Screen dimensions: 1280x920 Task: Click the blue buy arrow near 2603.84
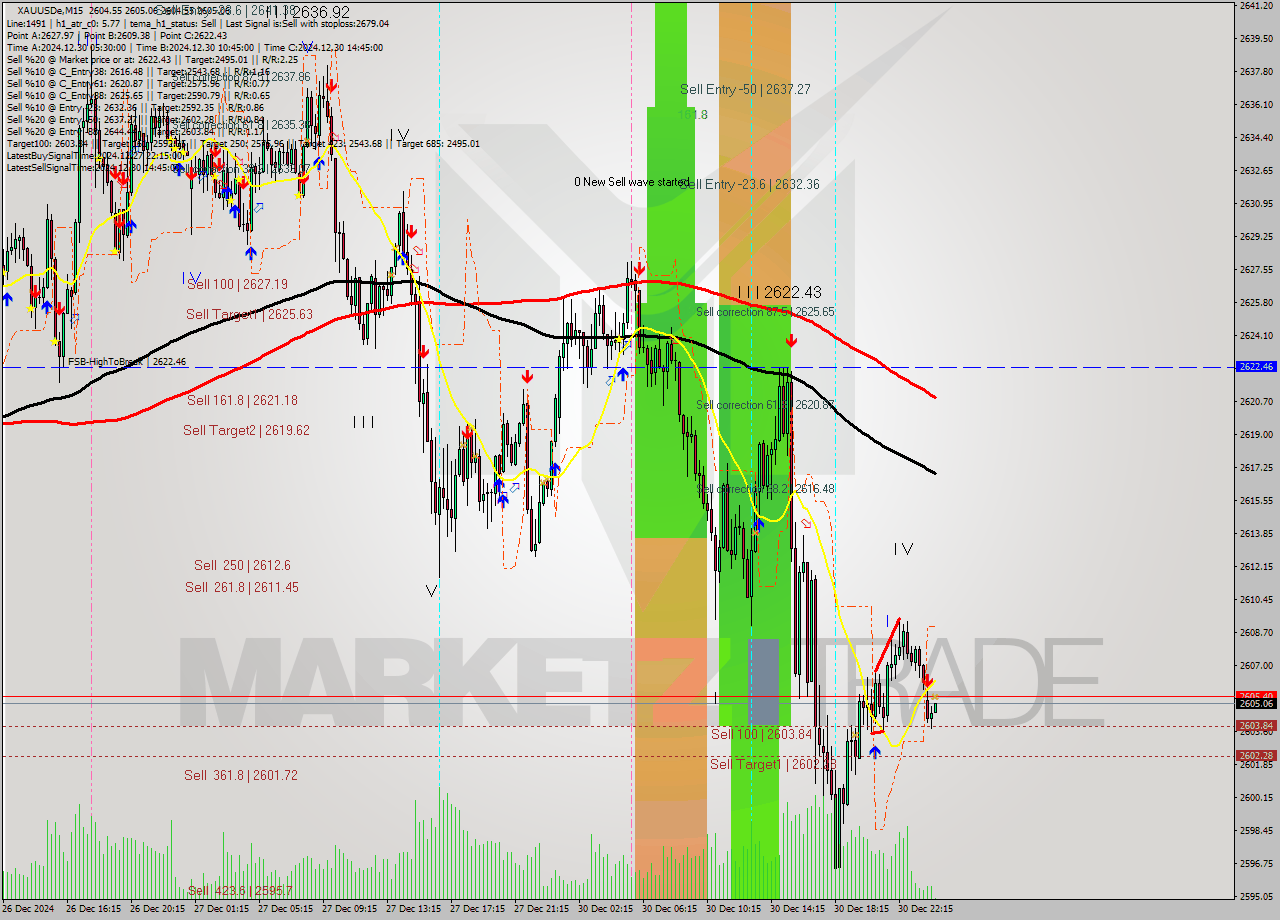(x=875, y=751)
